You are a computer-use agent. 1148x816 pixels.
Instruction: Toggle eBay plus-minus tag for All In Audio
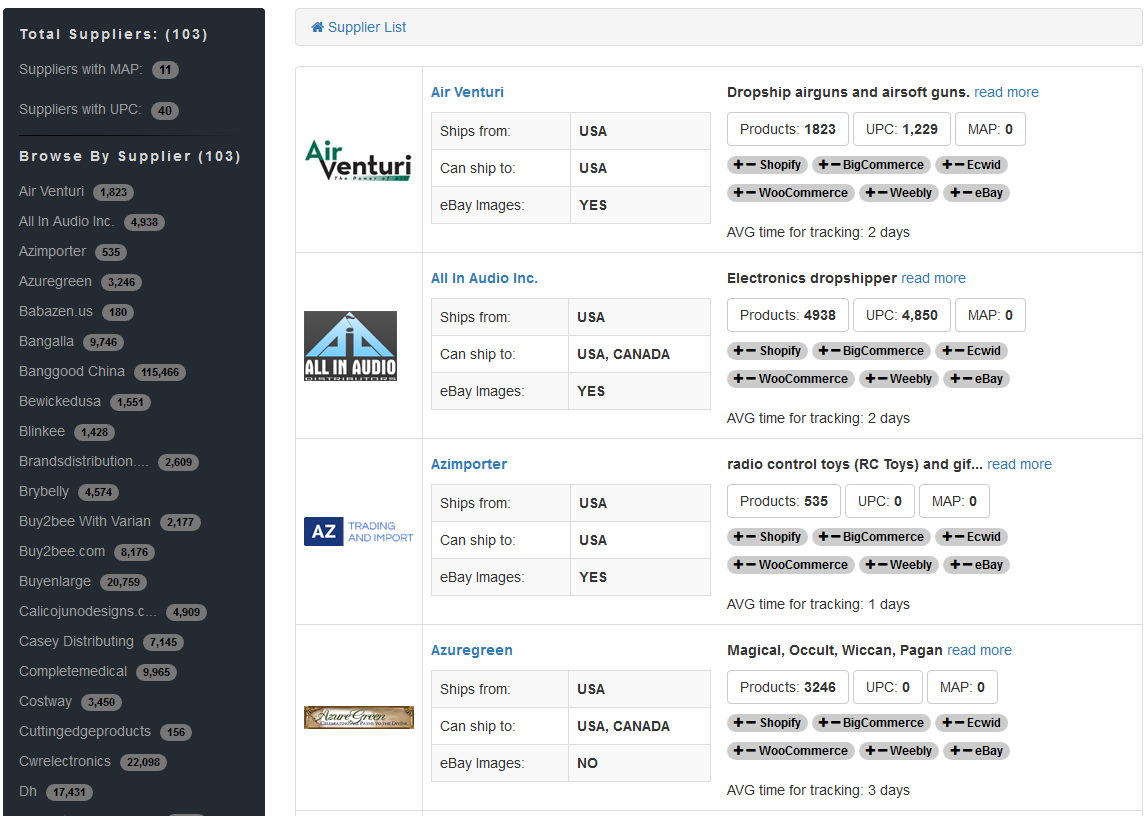tap(976, 379)
